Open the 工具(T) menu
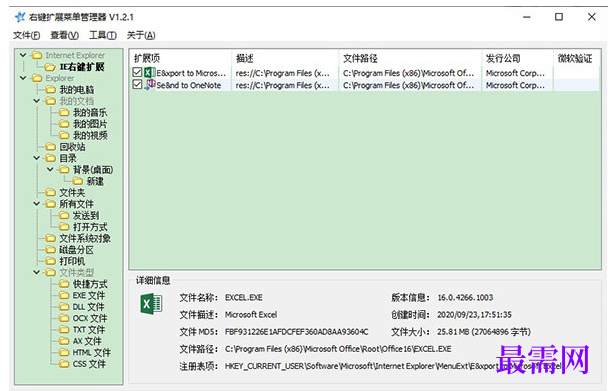The image size is (608, 391). point(103,35)
